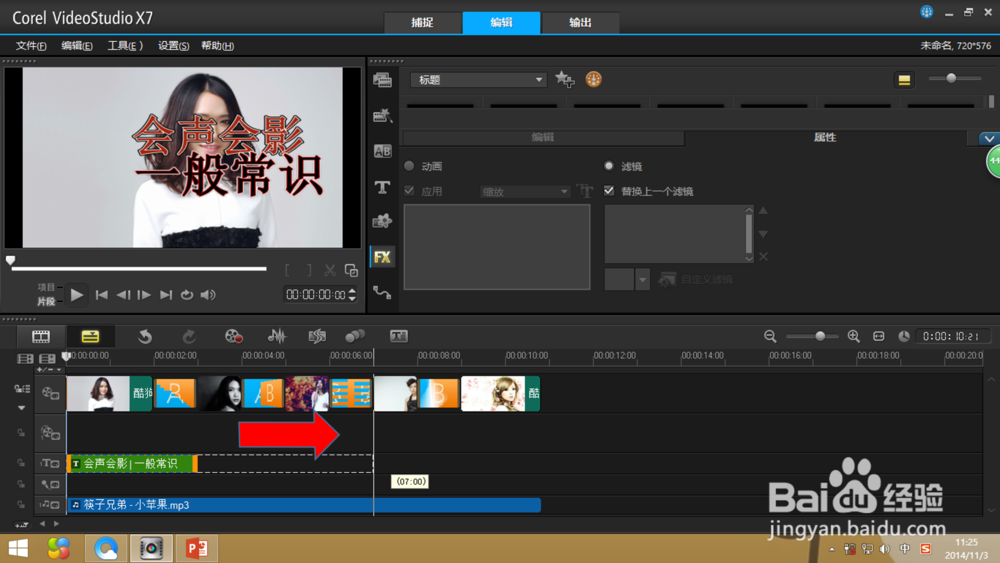Switch to the 编辑 options tab
This screenshot has width=1000, height=563.
(543, 137)
